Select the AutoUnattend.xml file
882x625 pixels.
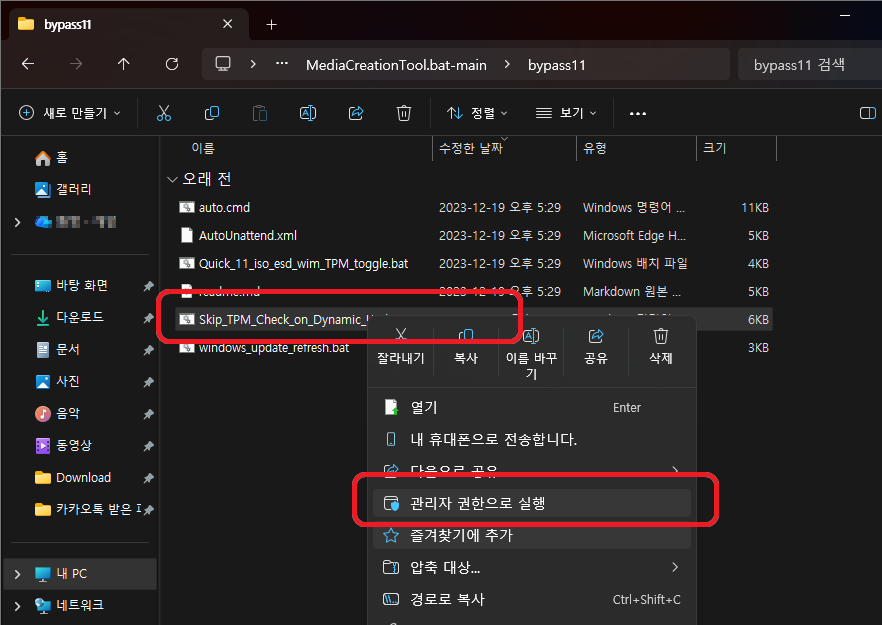coord(248,236)
